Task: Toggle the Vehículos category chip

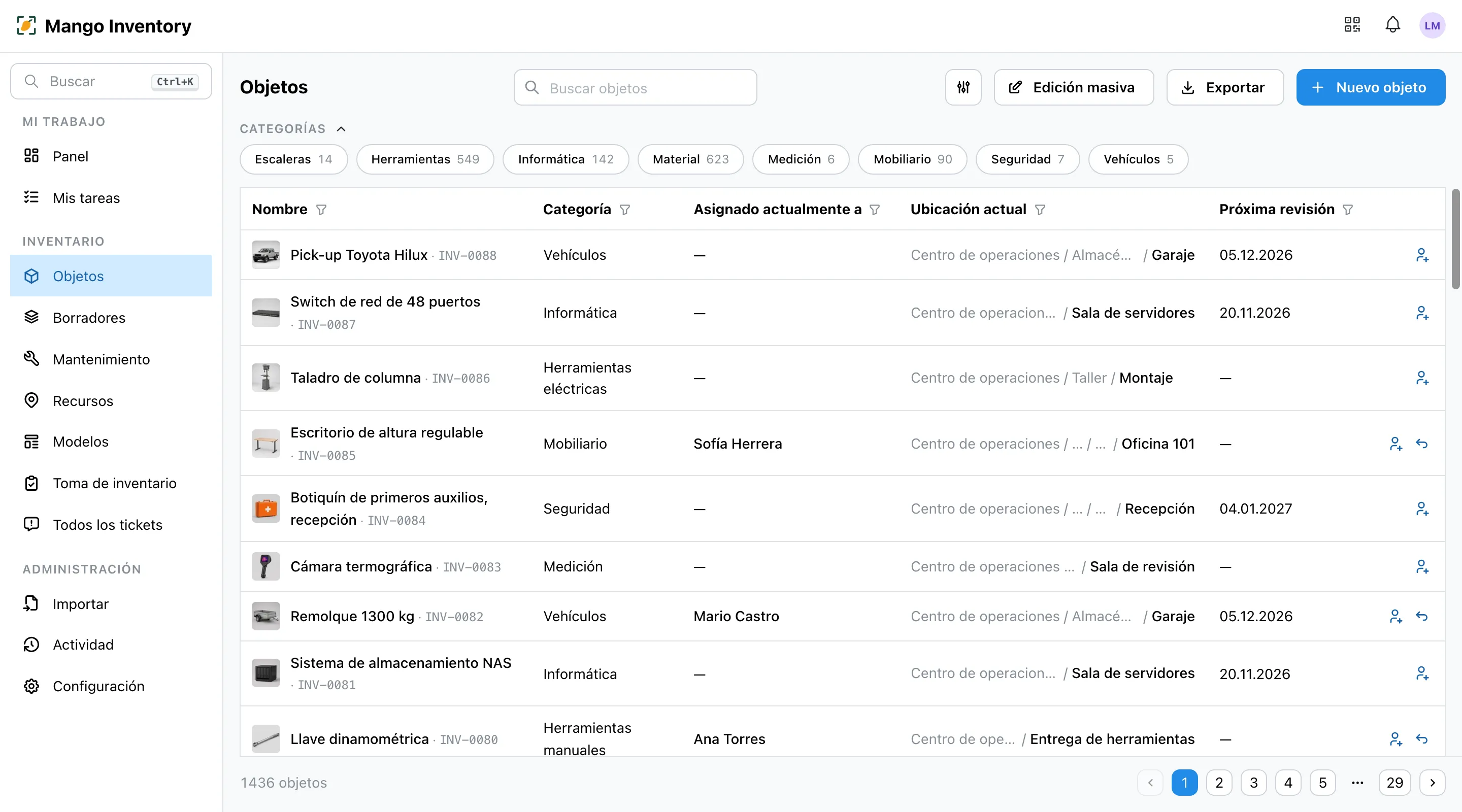Action: pyautogui.click(x=1139, y=159)
